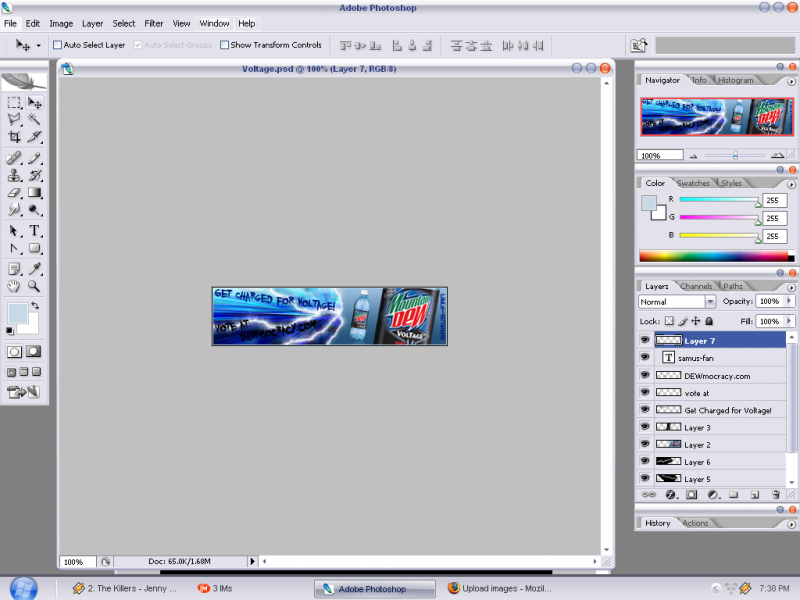This screenshot has height=600, width=800.
Task: Toggle visibility of DEWmocracy.com layer
Action: click(645, 375)
